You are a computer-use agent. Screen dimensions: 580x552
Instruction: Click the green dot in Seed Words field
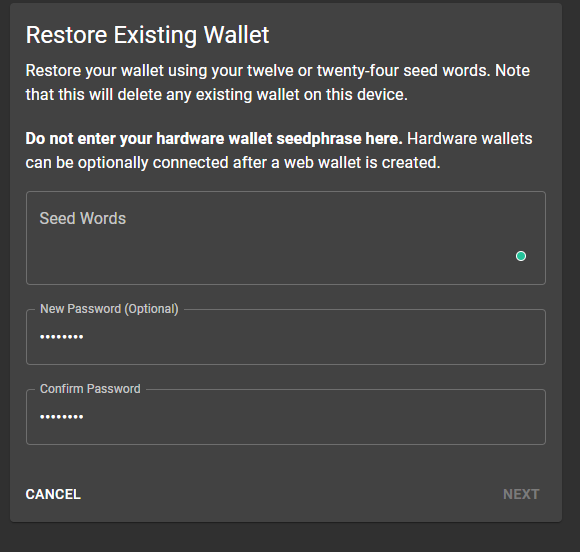(521, 256)
